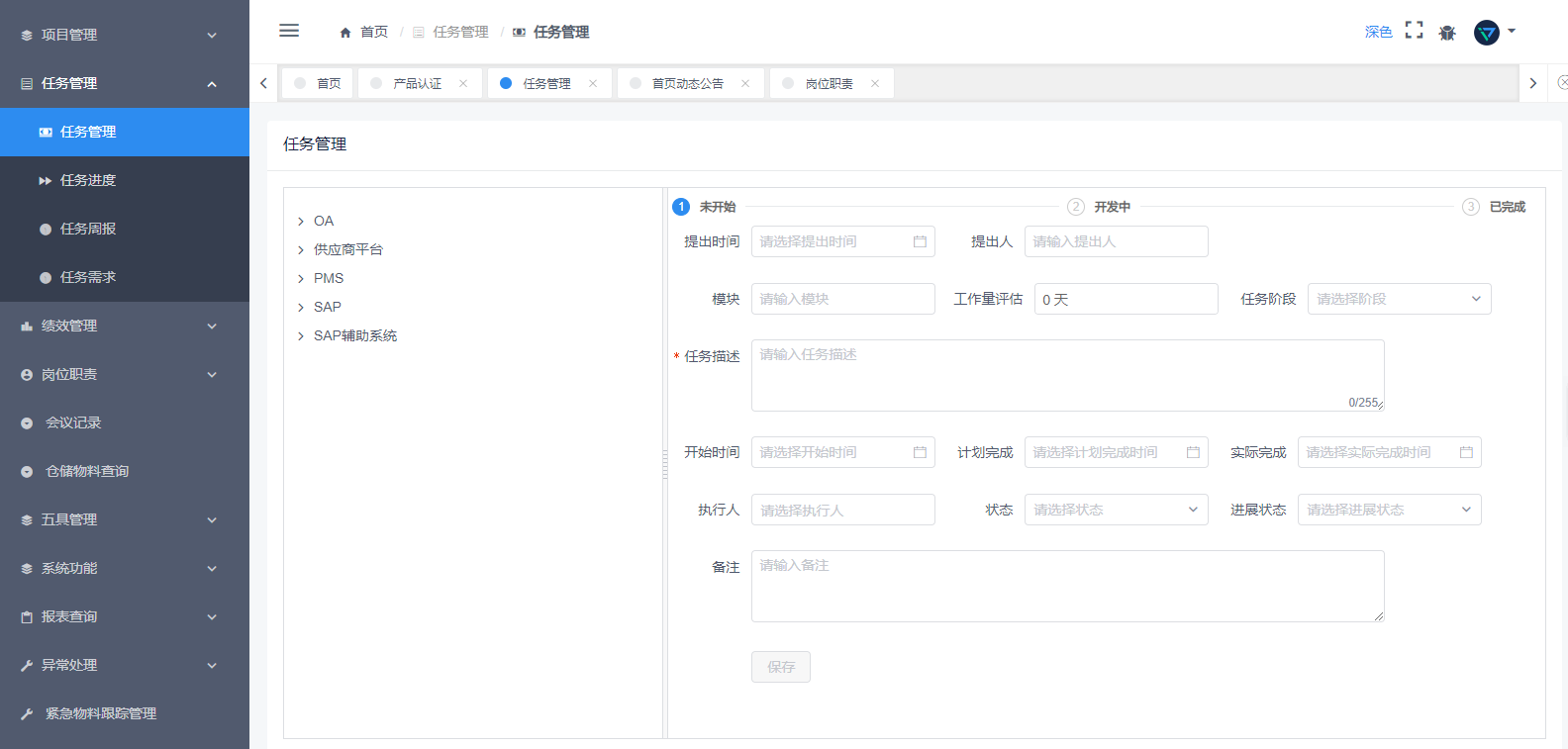Expand the SAP辅助系统 tree node
The height and width of the screenshot is (749, 1568).
click(x=301, y=336)
